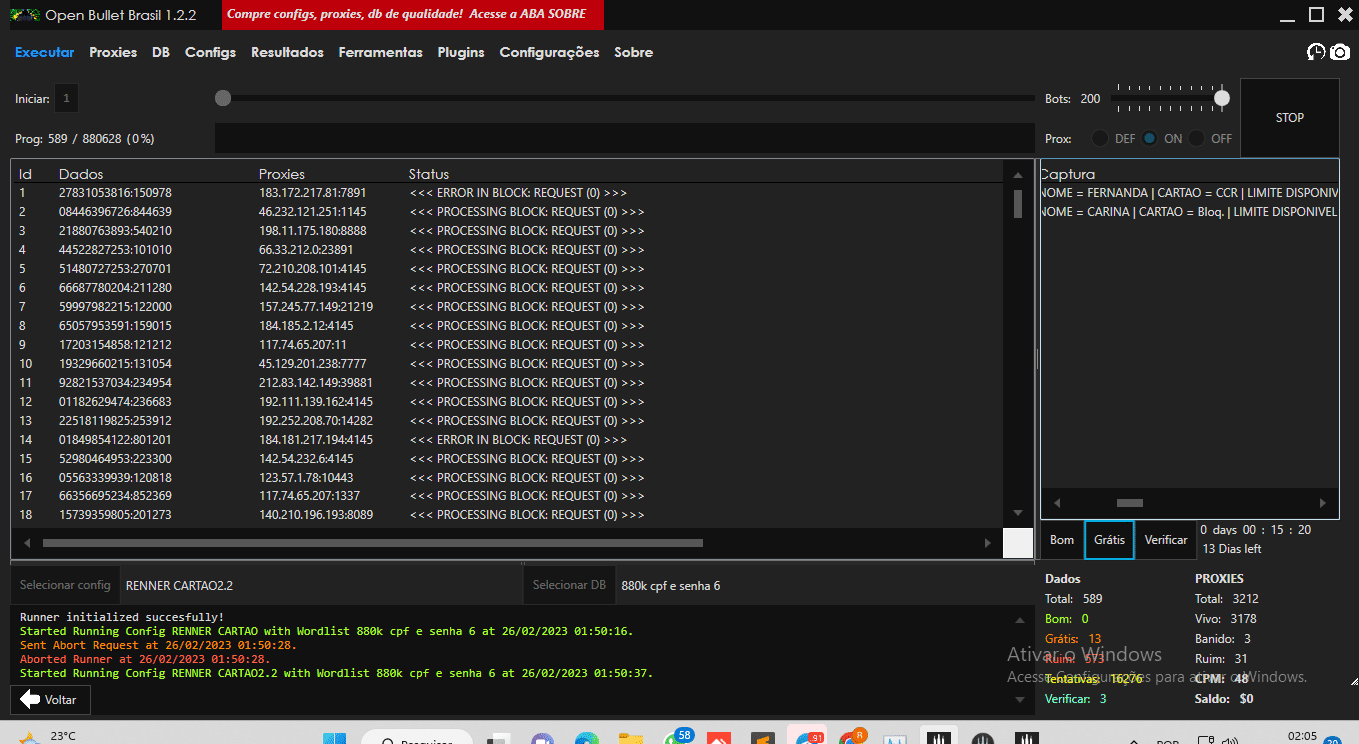Image resolution: width=1359 pixels, height=744 pixels.
Task: Open the Configurações tab
Action: [x=549, y=52]
